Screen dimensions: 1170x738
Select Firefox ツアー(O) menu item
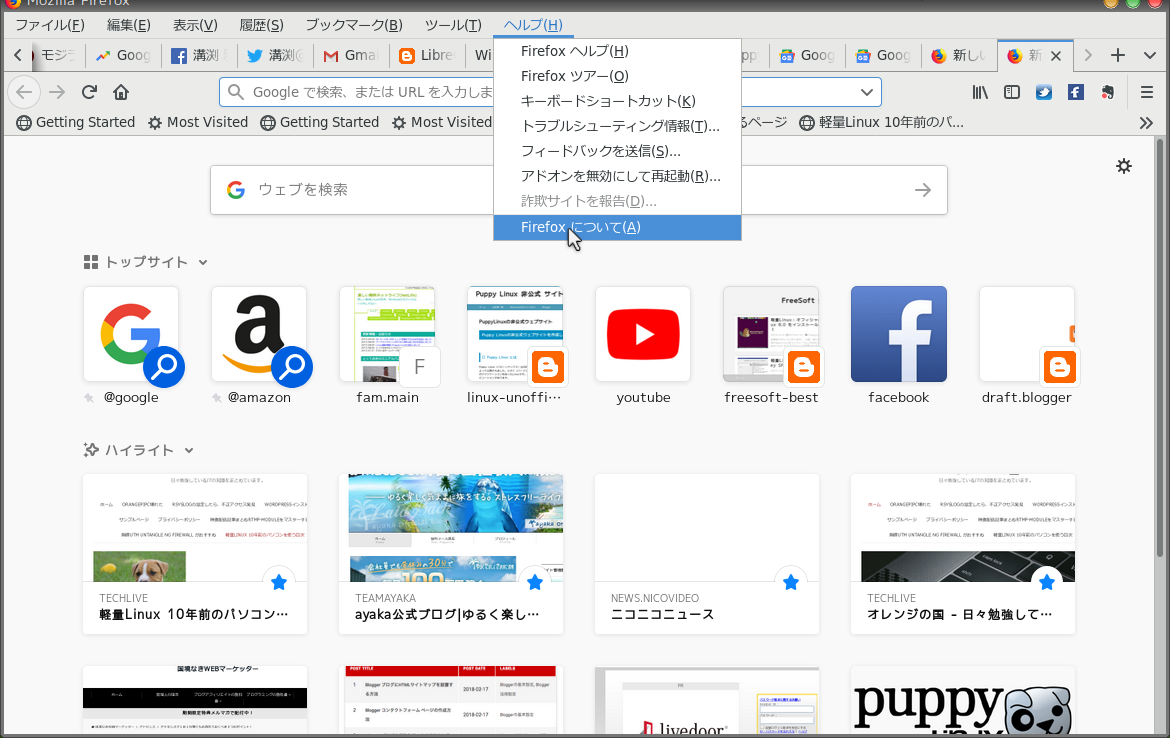pyautogui.click(x=617, y=76)
